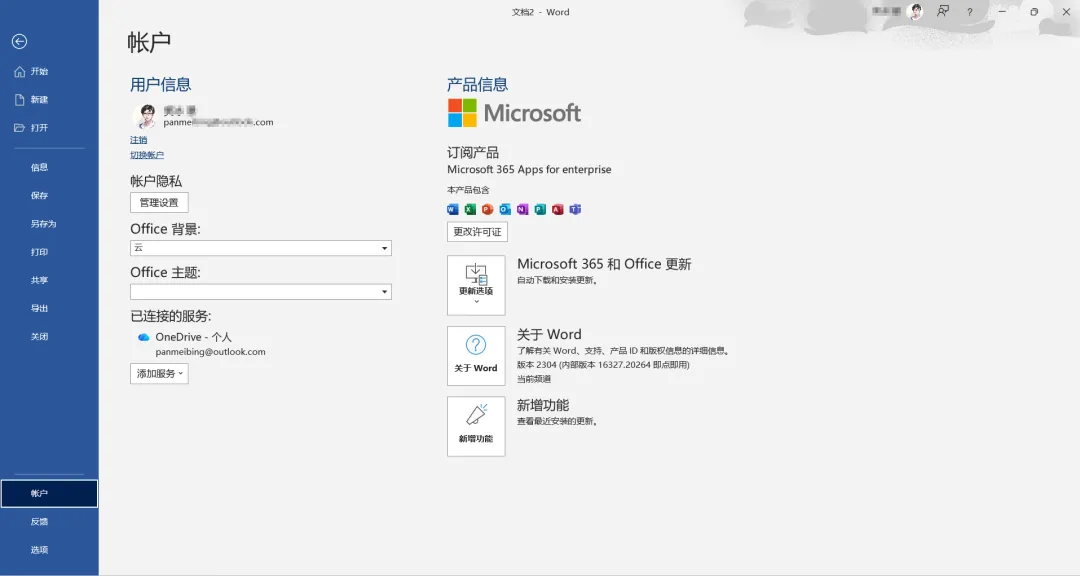Click the 版本 2304 build number text
The height and width of the screenshot is (576, 1080).
[603, 365]
